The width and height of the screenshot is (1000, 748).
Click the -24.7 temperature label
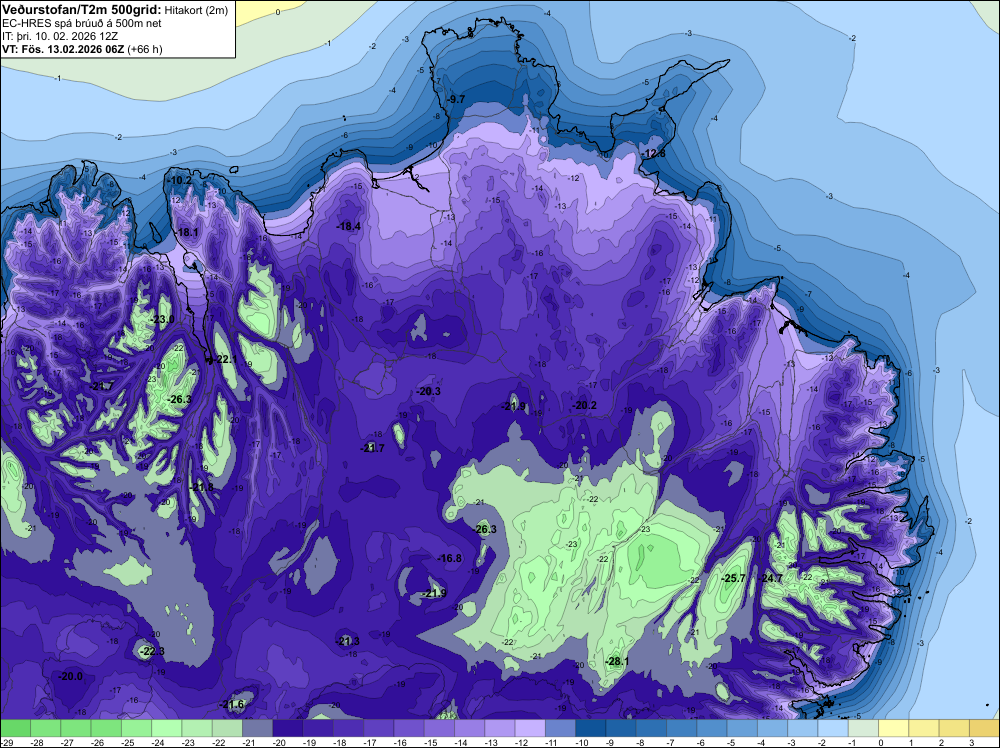click(770, 578)
